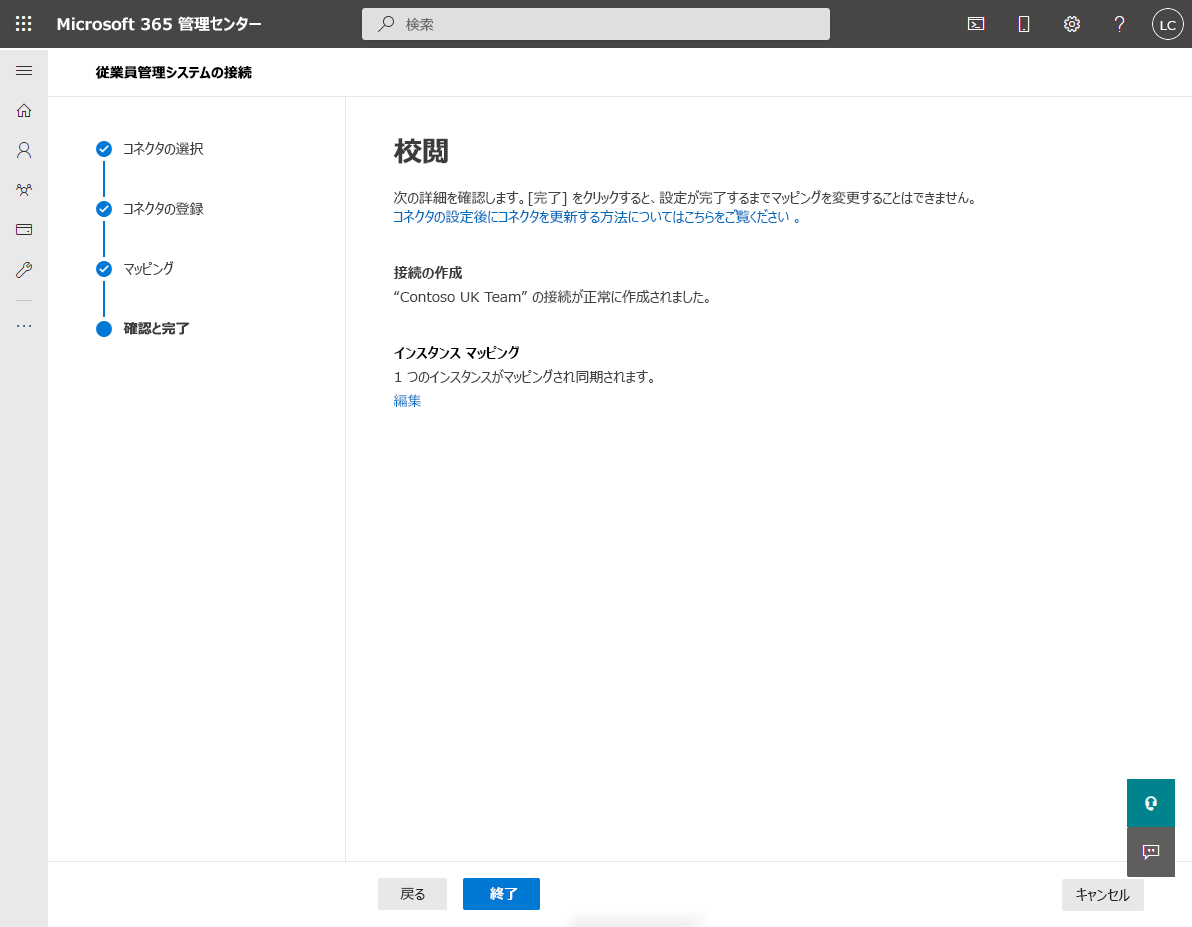
Task: Open the app launcher waffle icon
Action: click(24, 24)
